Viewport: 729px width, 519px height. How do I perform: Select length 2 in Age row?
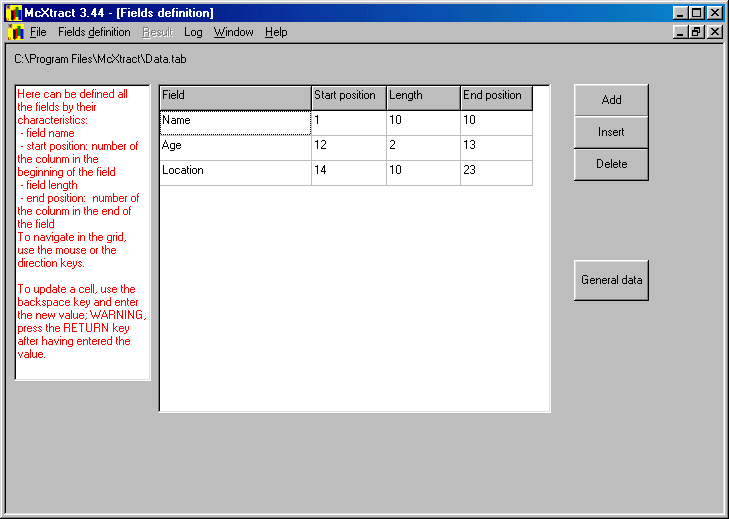(x=423, y=148)
